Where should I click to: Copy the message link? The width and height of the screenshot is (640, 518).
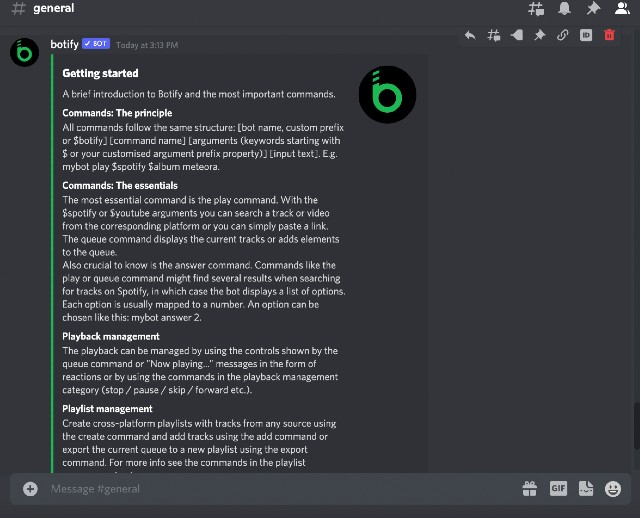pyautogui.click(x=562, y=35)
